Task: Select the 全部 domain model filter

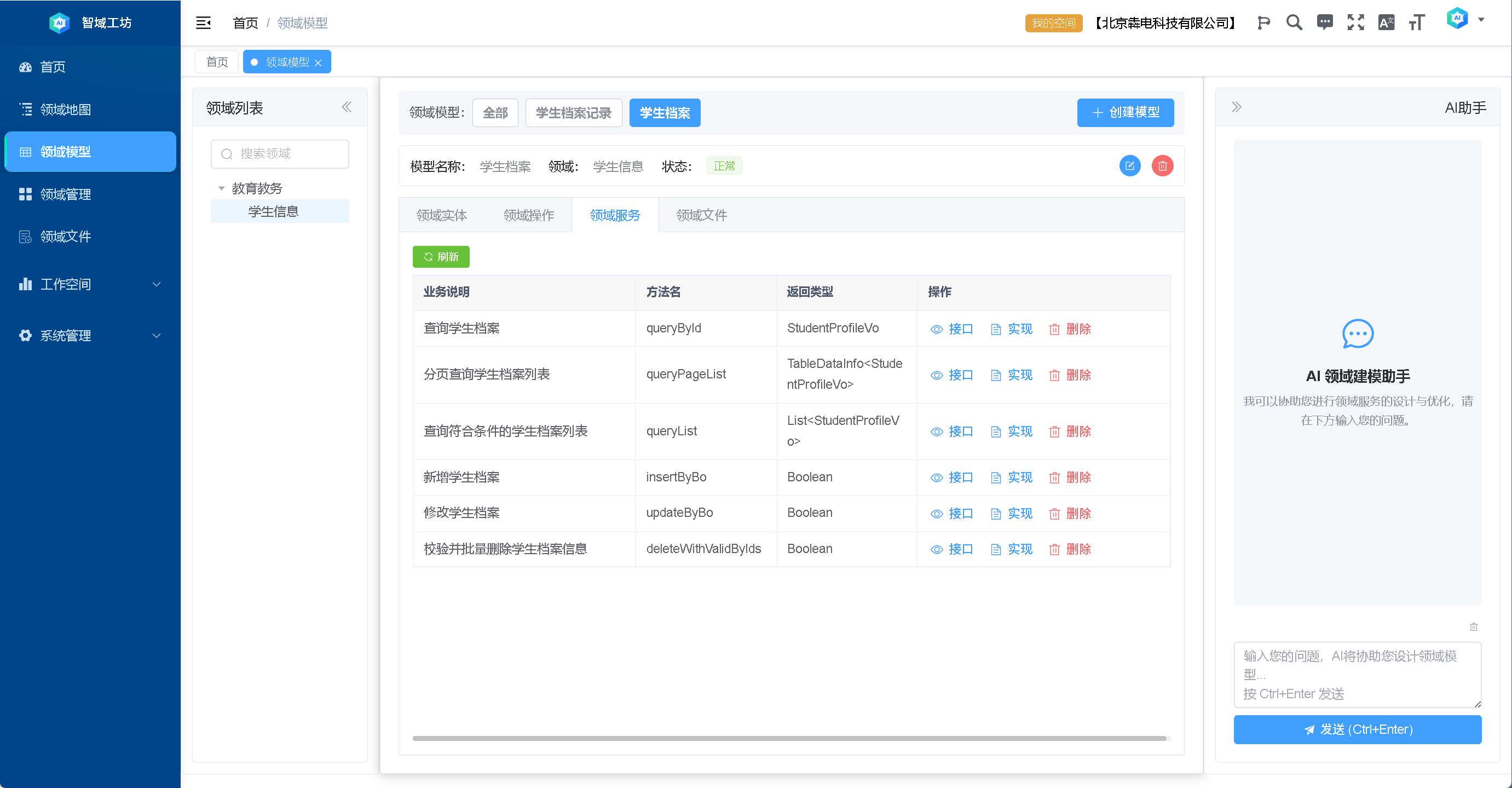Action: (495, 113)
